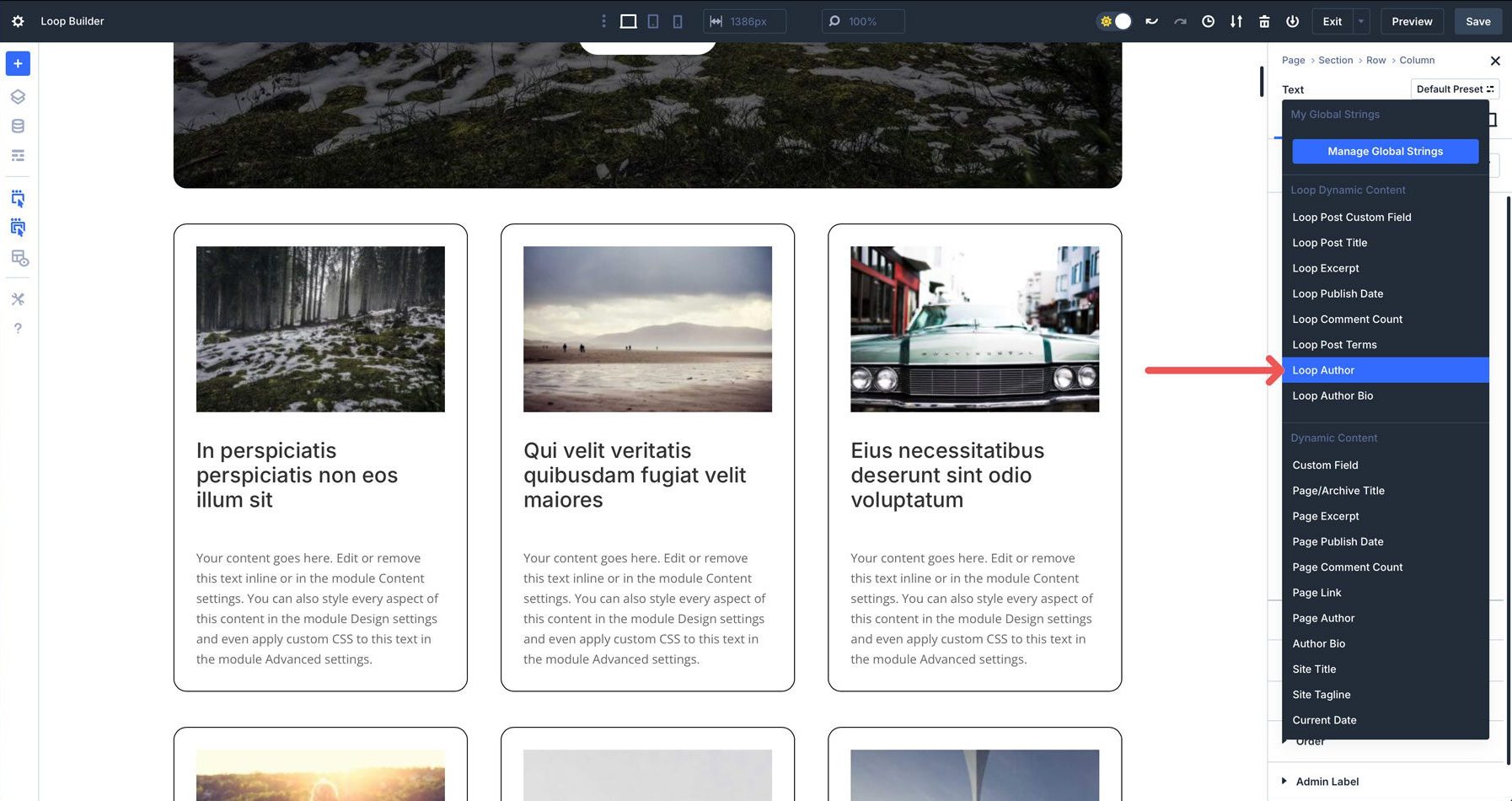Switch to tablet preview mode

[653, 21]
